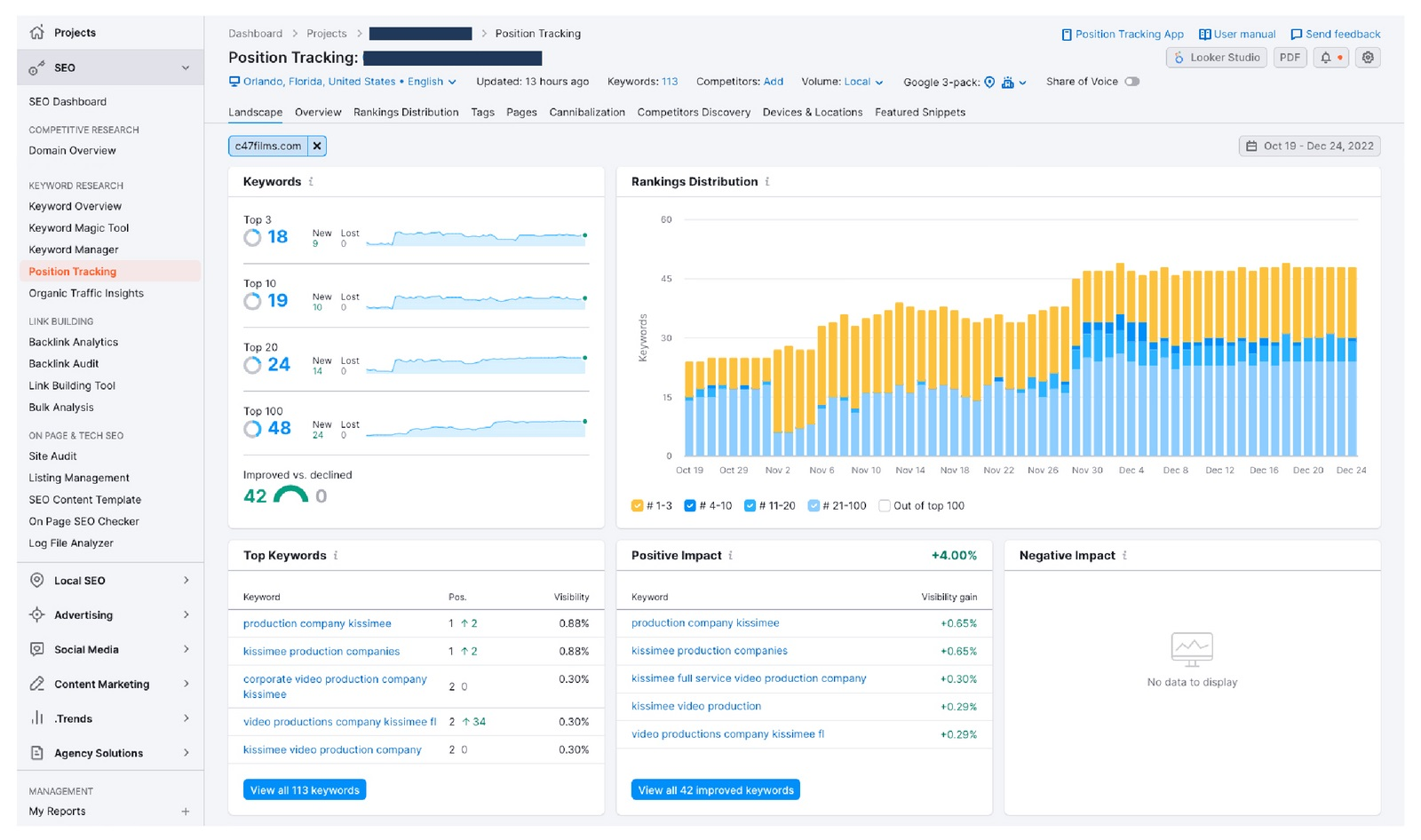The image size is (1421, 840).
Task: Open the Oct 19 - Dec 24 date picker
Action: tap(1309, 147)
